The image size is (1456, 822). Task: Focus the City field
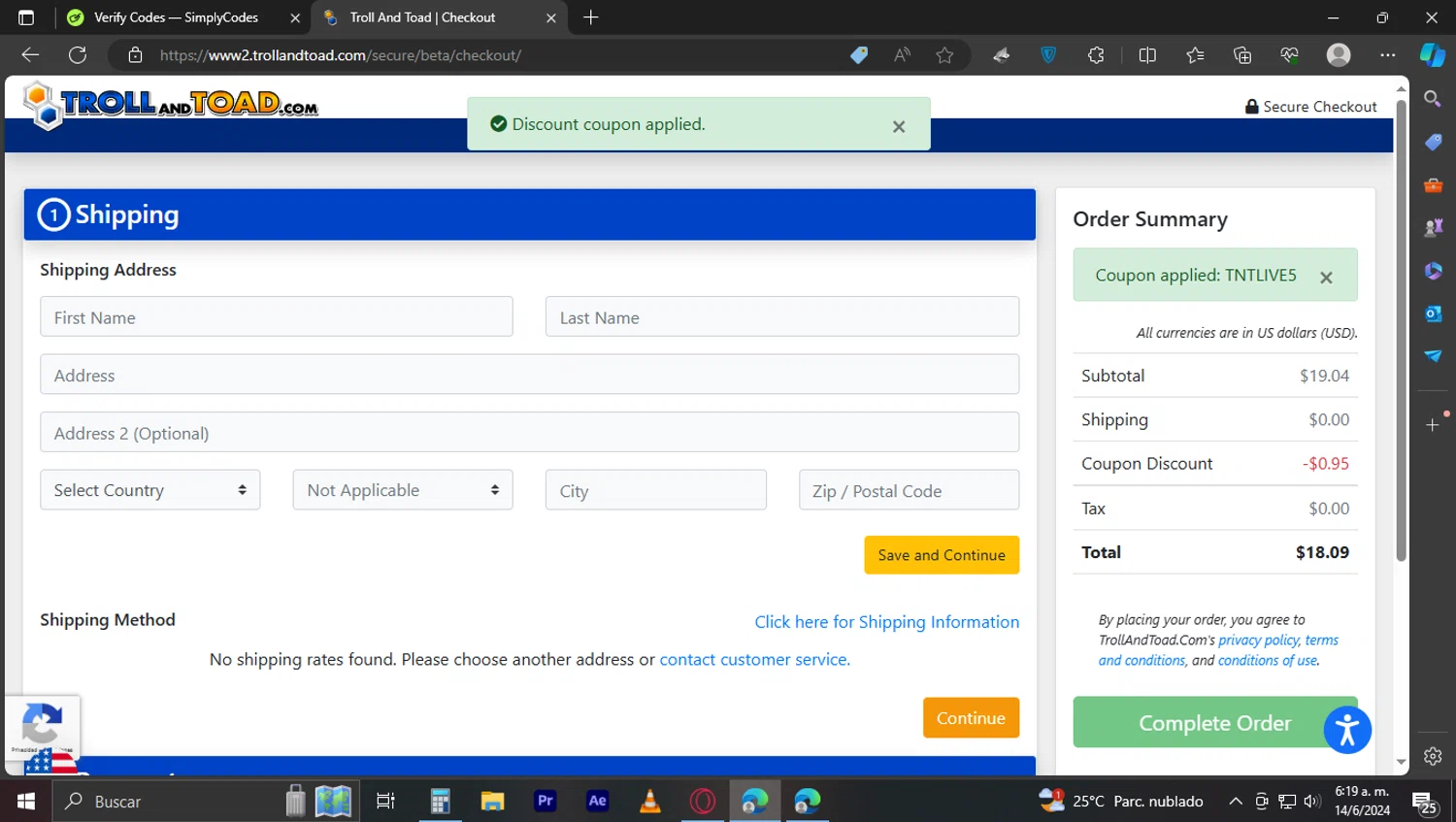(656, 490)
